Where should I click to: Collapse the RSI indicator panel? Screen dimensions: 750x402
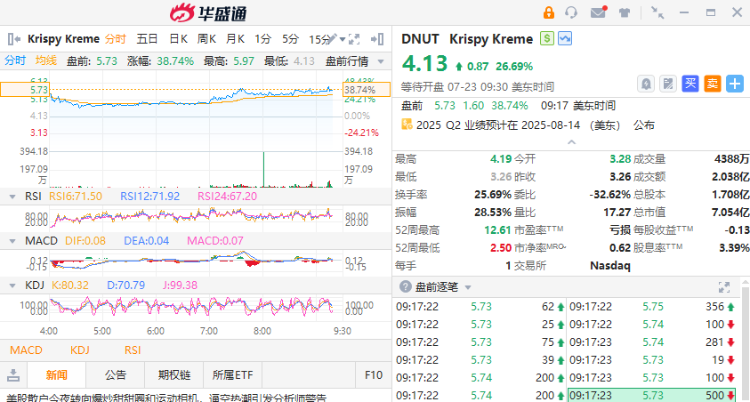[x=13, y=196]
